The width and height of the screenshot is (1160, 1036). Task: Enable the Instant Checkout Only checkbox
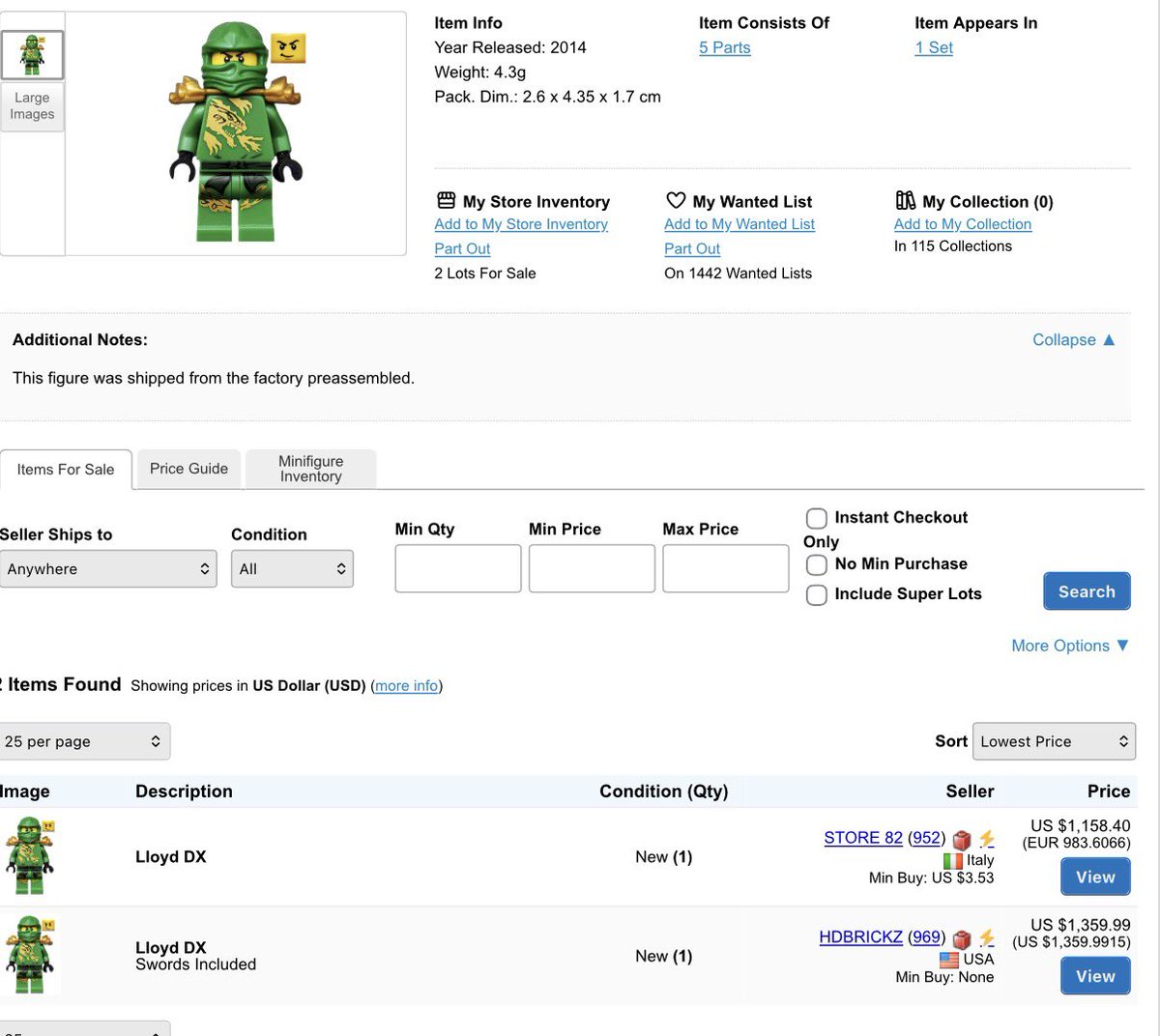[817, 518]
